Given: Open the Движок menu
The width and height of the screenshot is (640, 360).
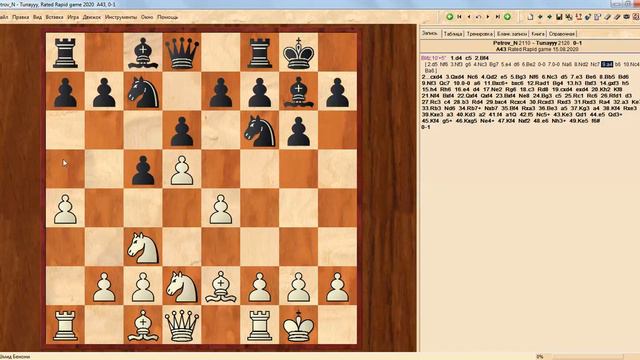Looking at the screenshot, I should 91,17.
